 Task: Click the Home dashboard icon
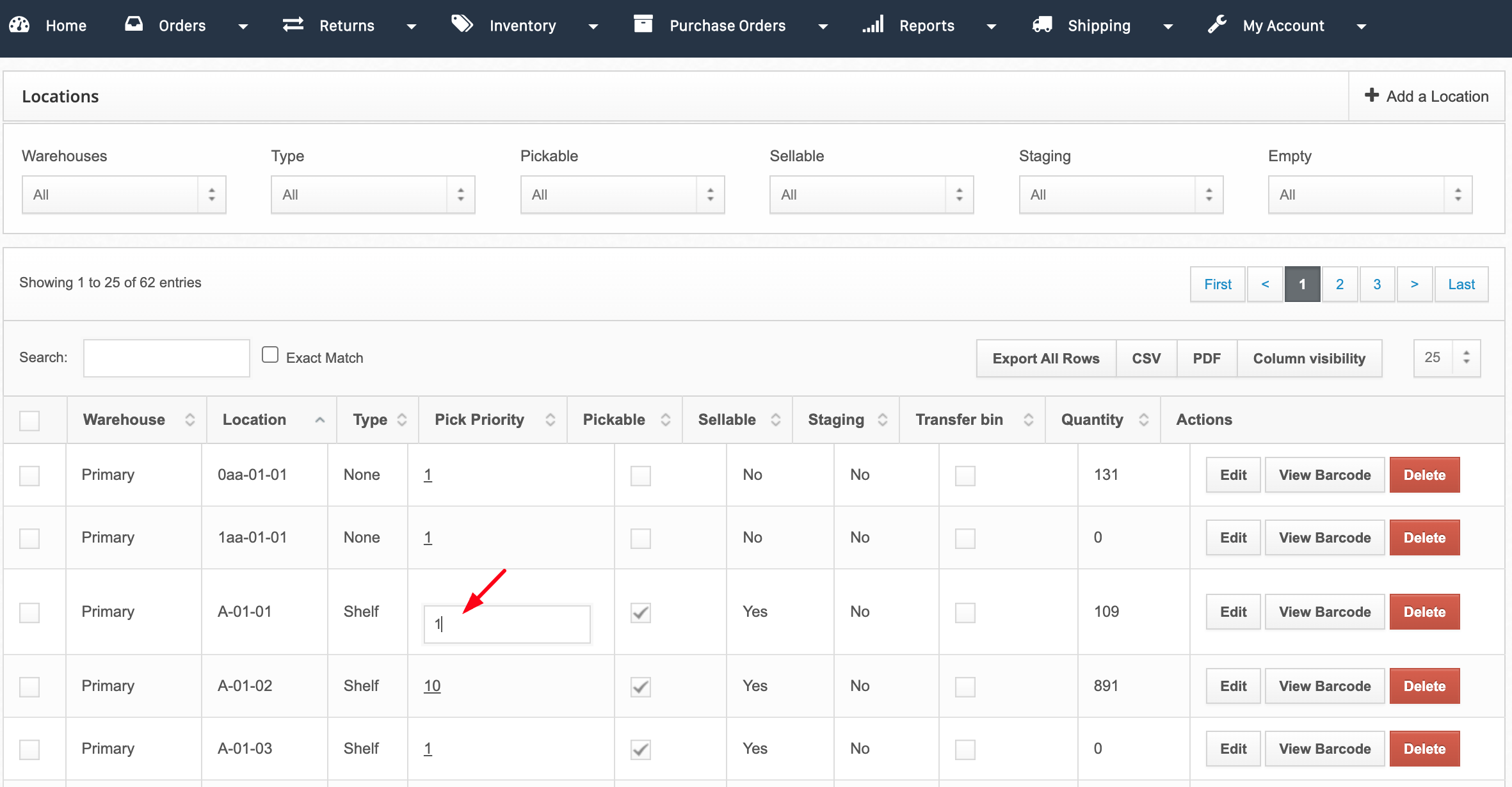pos(19,25)
